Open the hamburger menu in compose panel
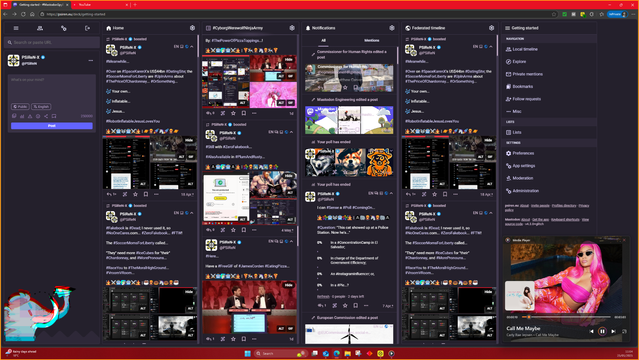The image size is (639, 360). (x=16, y=28)
